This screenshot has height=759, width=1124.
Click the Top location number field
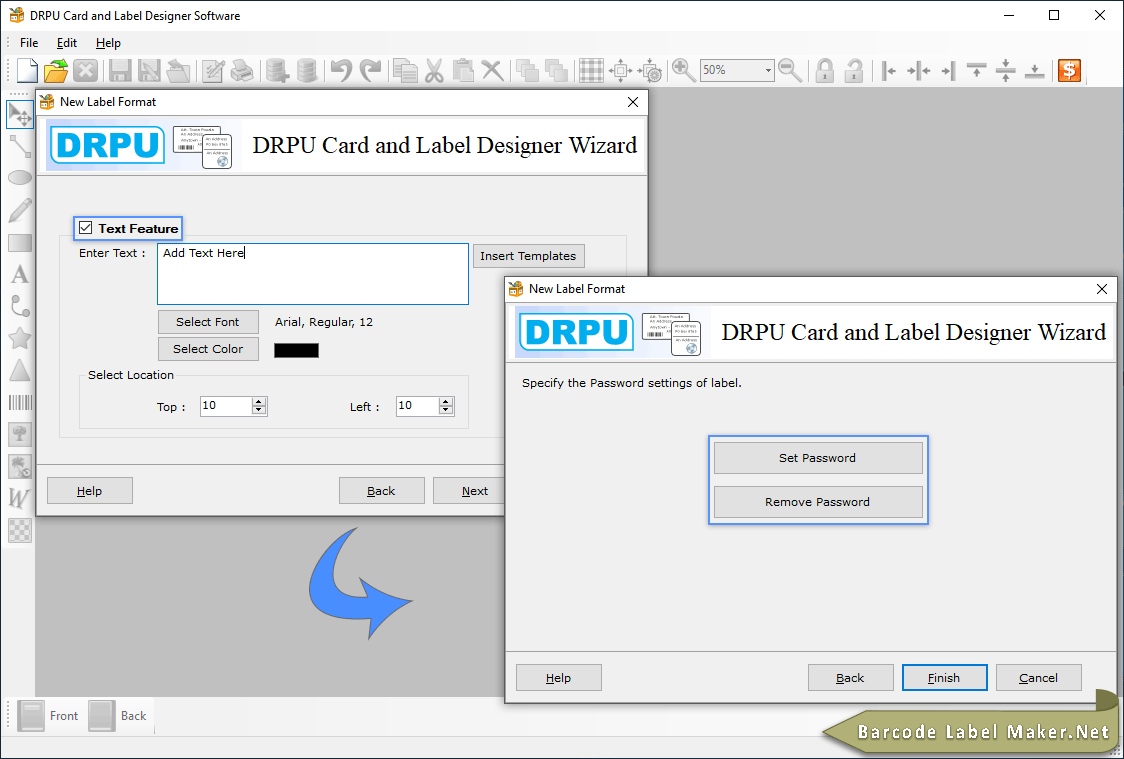226,406
